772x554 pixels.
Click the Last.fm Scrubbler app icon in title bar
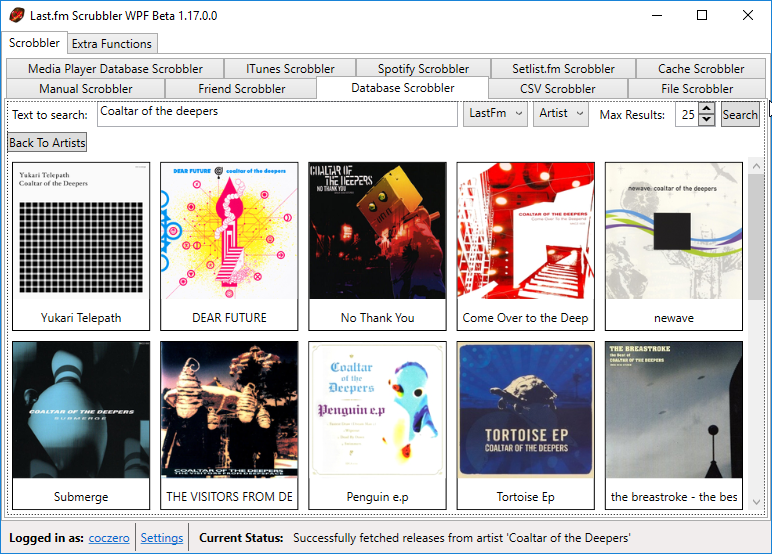point(17,15)
